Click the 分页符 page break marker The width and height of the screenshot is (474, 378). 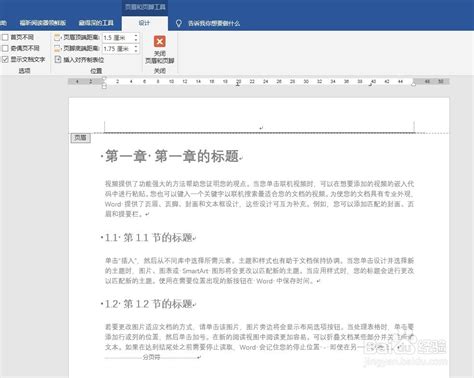(152, 357)
